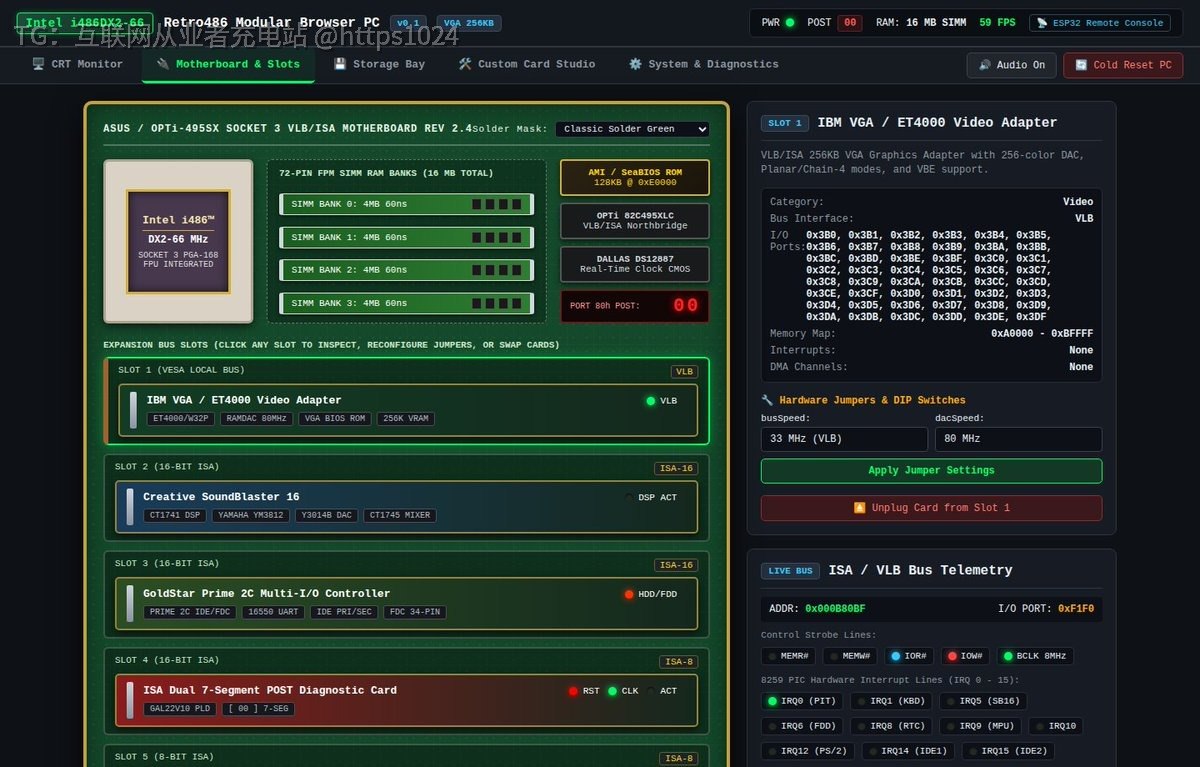Click the "GAL22V10 PLD" chip label
The height and width of the screenshot is (767, 1200).
click(x=180, y=709)
